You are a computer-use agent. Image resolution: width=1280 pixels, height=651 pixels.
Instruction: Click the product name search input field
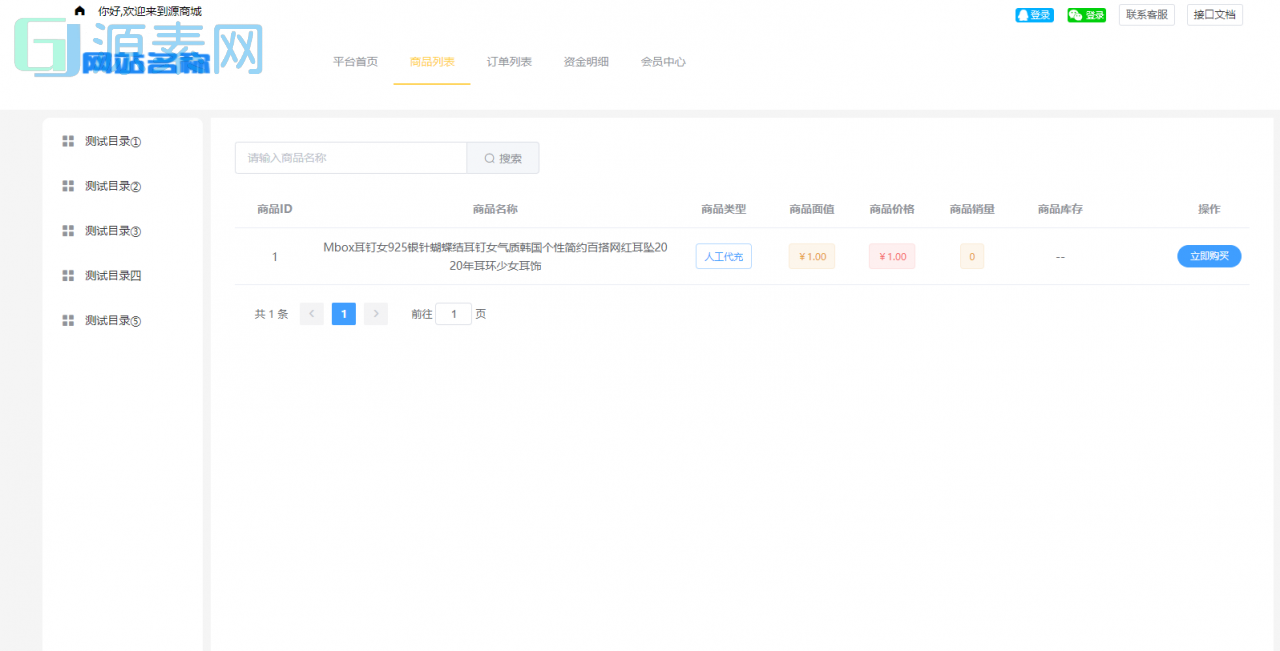coord(350,158)
